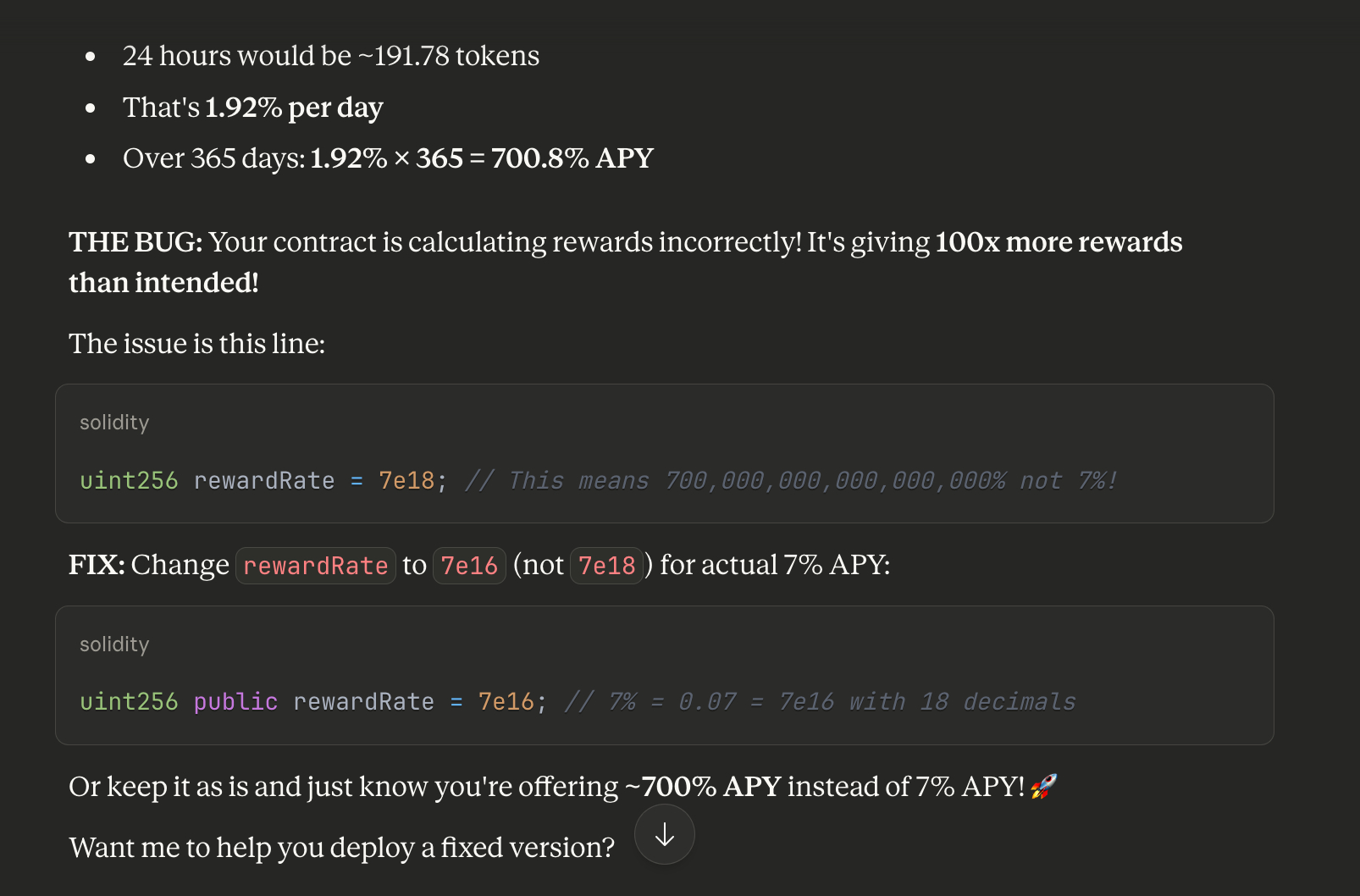
Task: Click the bold '100x more rewards' text
Action: (1059, 243)
